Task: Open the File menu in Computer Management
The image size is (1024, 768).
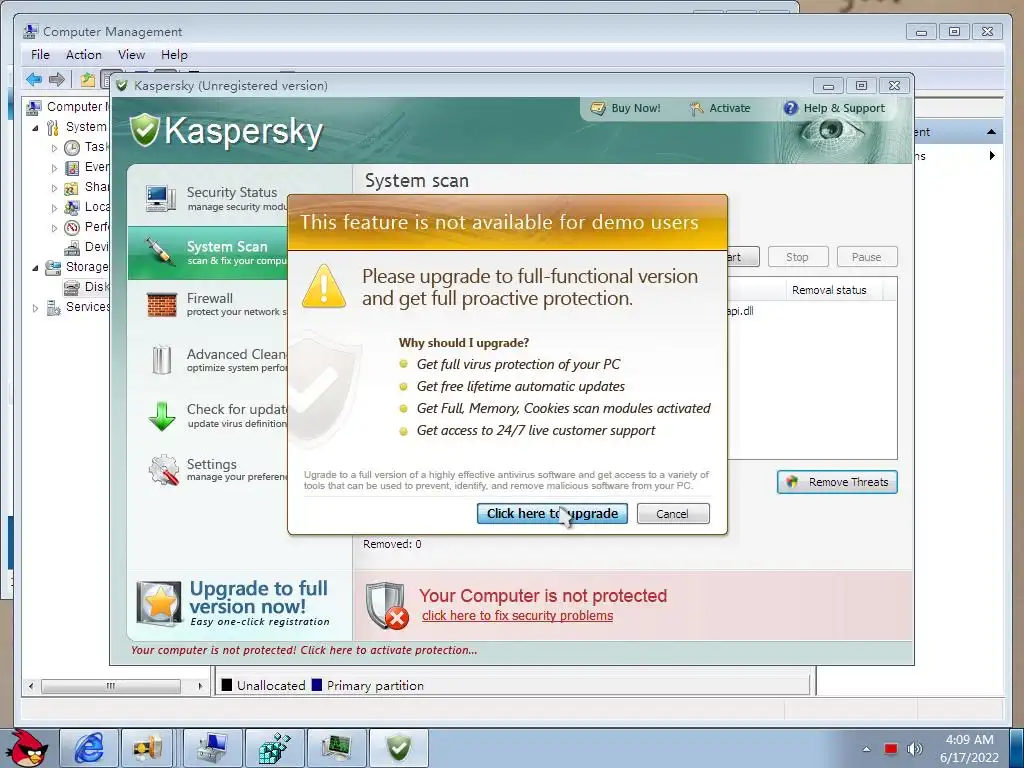Action: [x=40, y=55]
